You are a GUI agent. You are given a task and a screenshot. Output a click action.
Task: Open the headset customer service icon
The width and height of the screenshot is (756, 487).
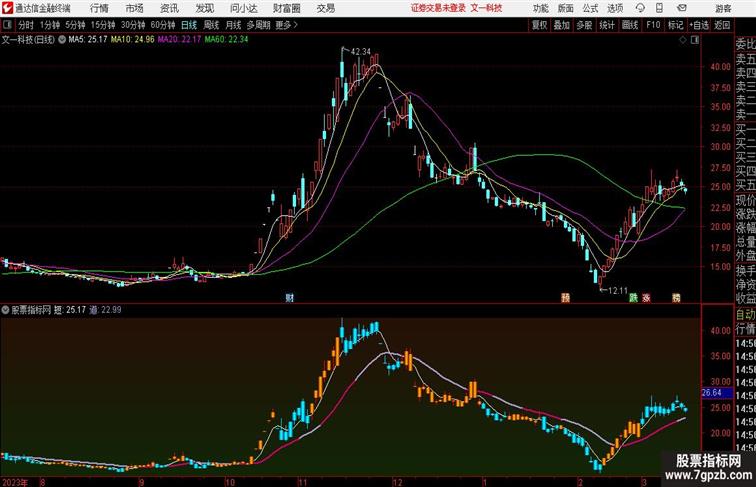(x=640, y=8)
